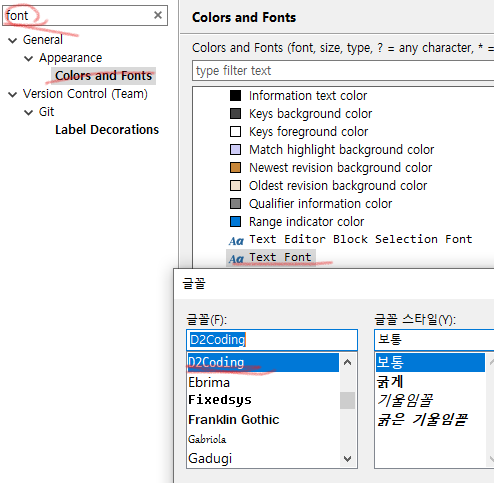
Task: Select 'Information text color' entry
Action: (x=308, y=96)
